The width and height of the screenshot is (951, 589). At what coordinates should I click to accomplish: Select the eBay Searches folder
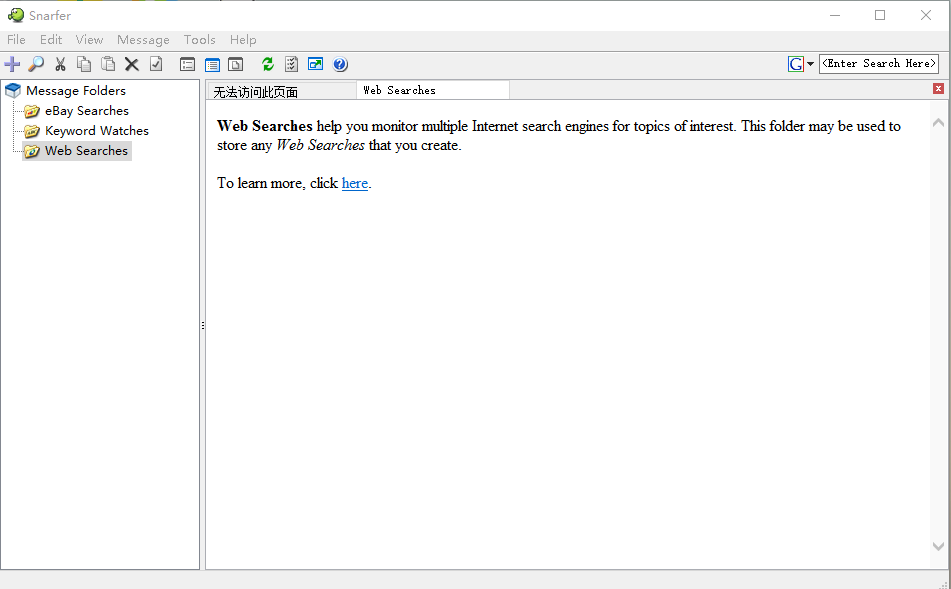click(86, 111)
